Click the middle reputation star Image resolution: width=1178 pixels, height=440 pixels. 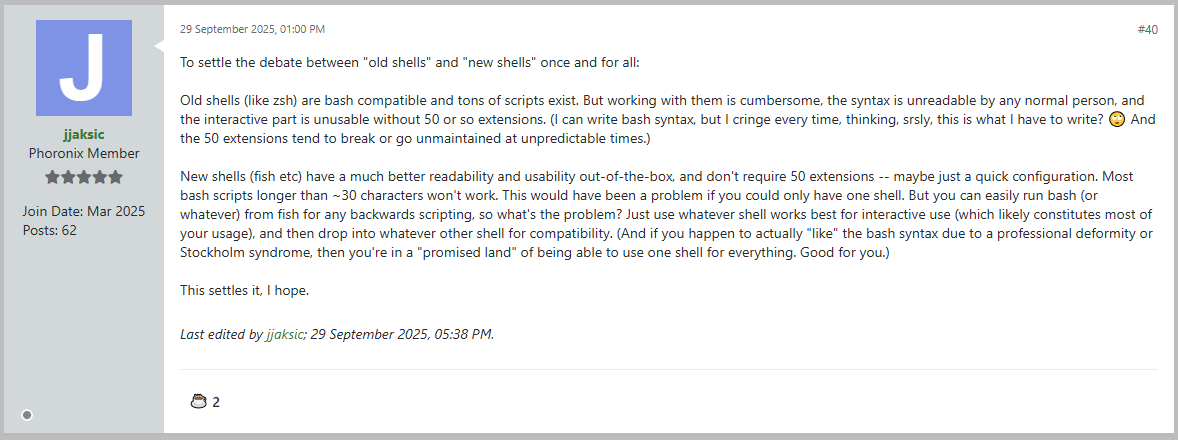coord(84,177)
